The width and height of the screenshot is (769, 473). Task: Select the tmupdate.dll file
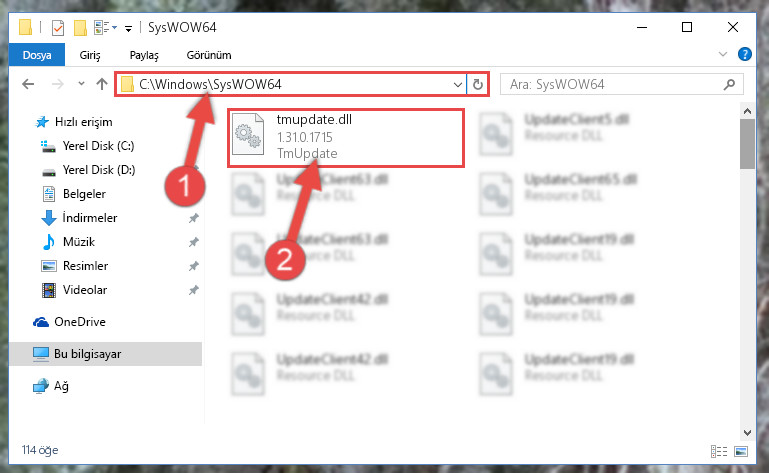tap(346, 138)
